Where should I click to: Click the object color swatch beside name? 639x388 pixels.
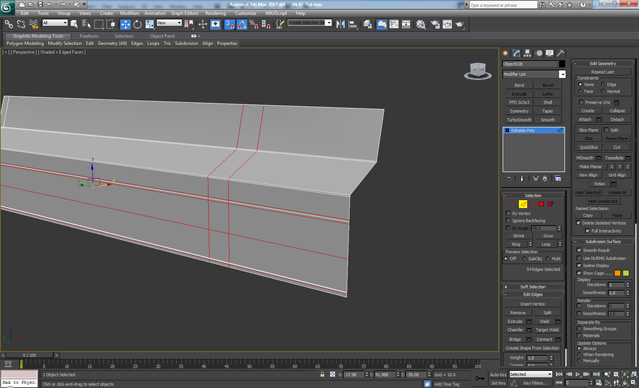[562, 64]
